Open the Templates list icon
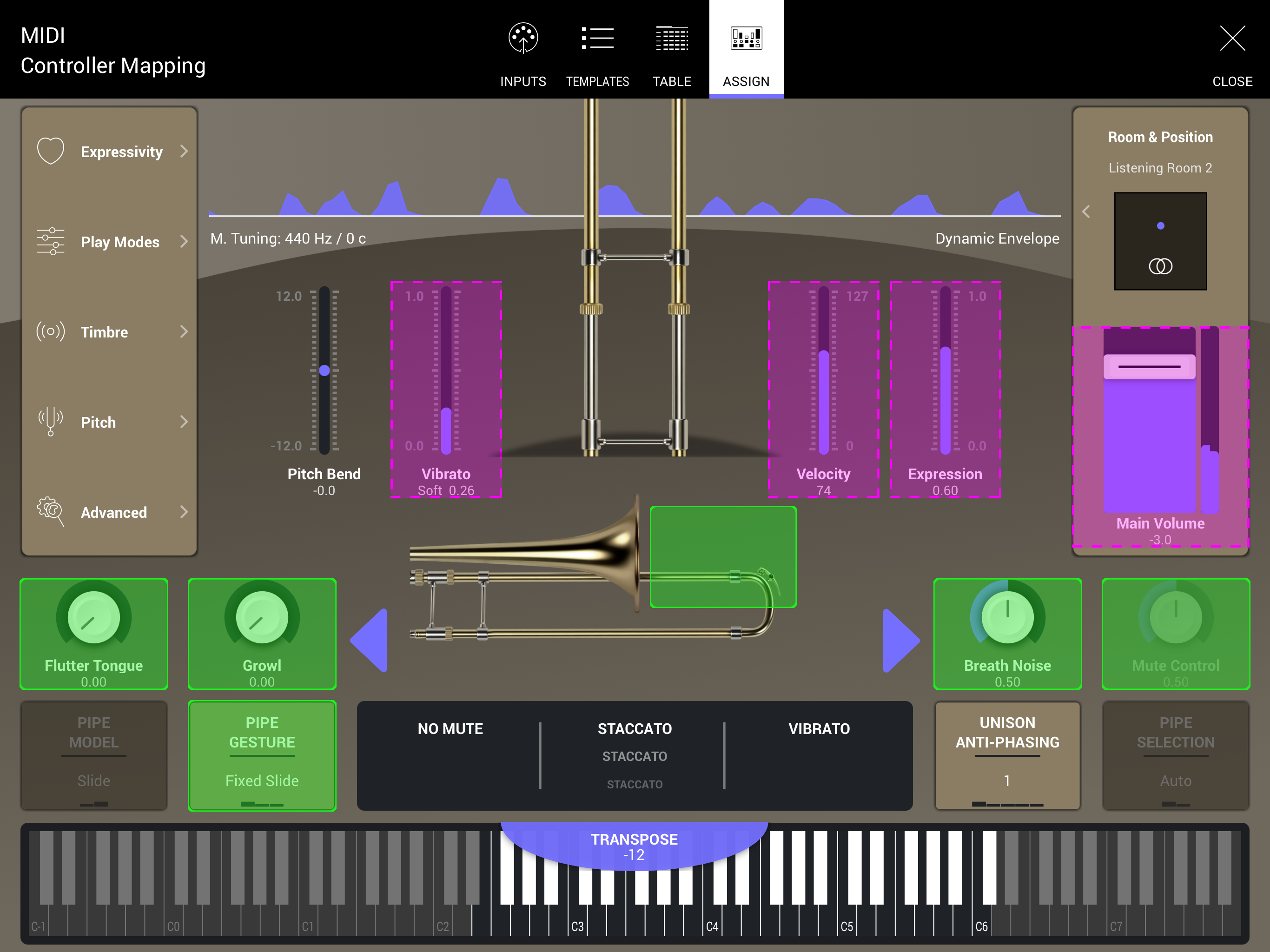The width and height of the screenshot is (1270, 952). click(597, 39)
